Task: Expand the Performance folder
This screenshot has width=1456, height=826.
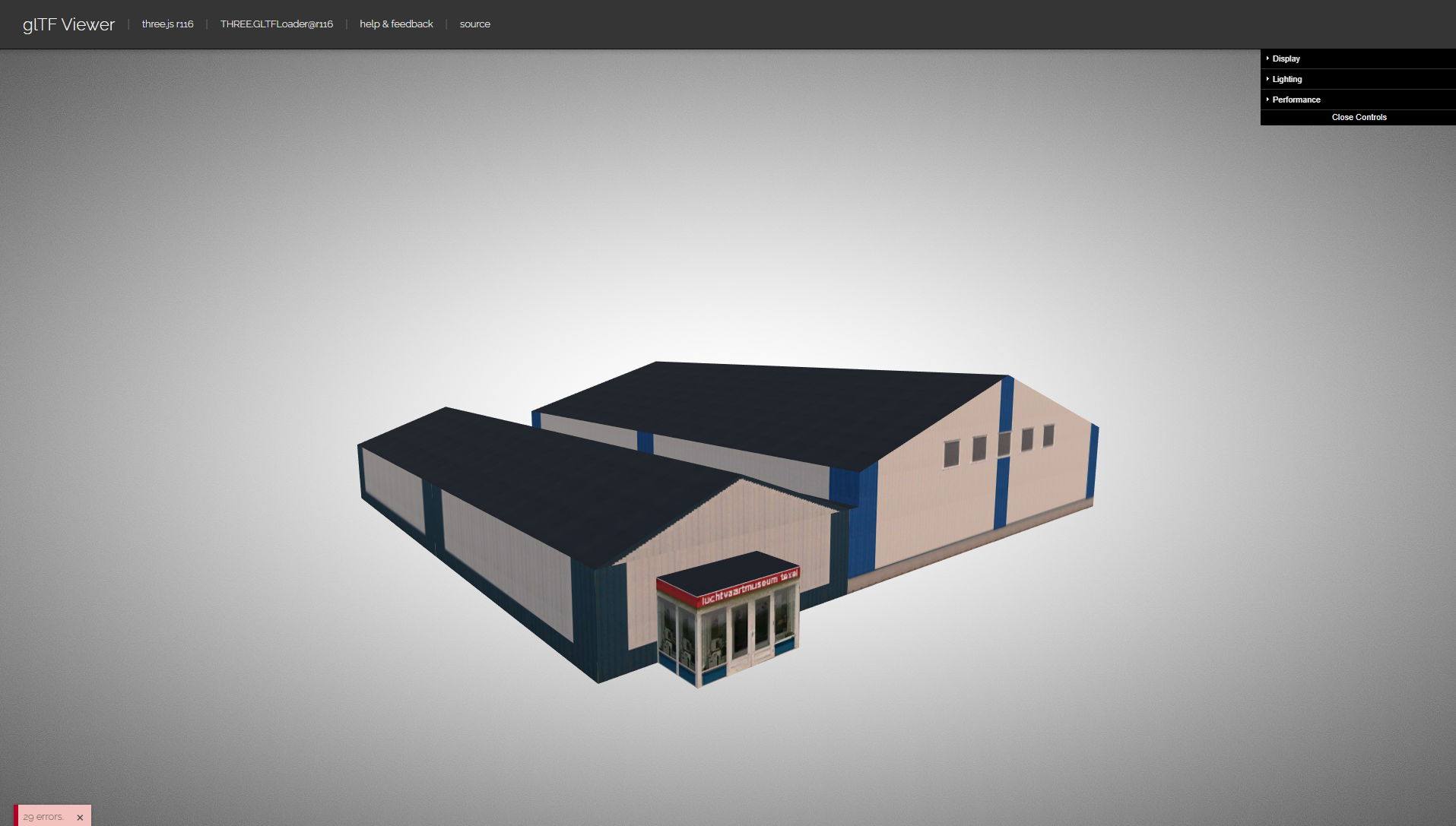Action: 1296,100
